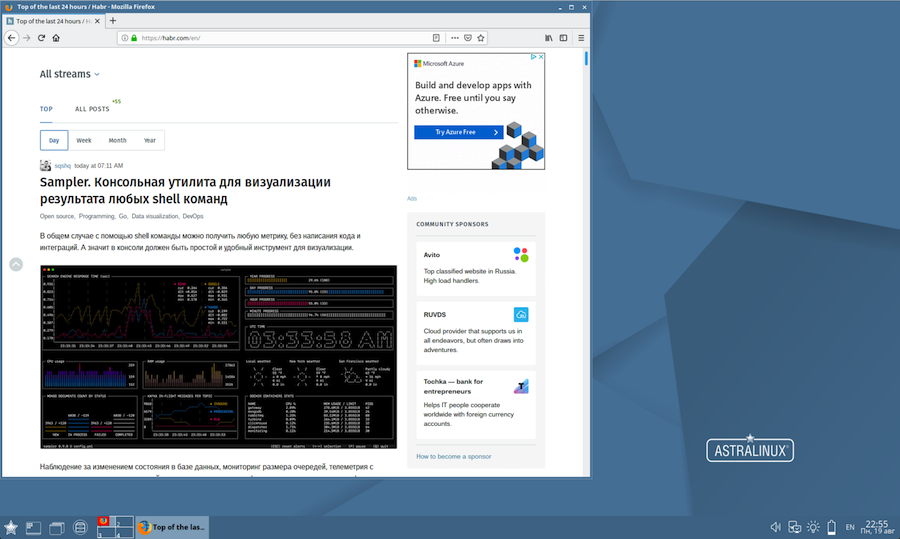Open the Firefox hamburger menu

581,38
